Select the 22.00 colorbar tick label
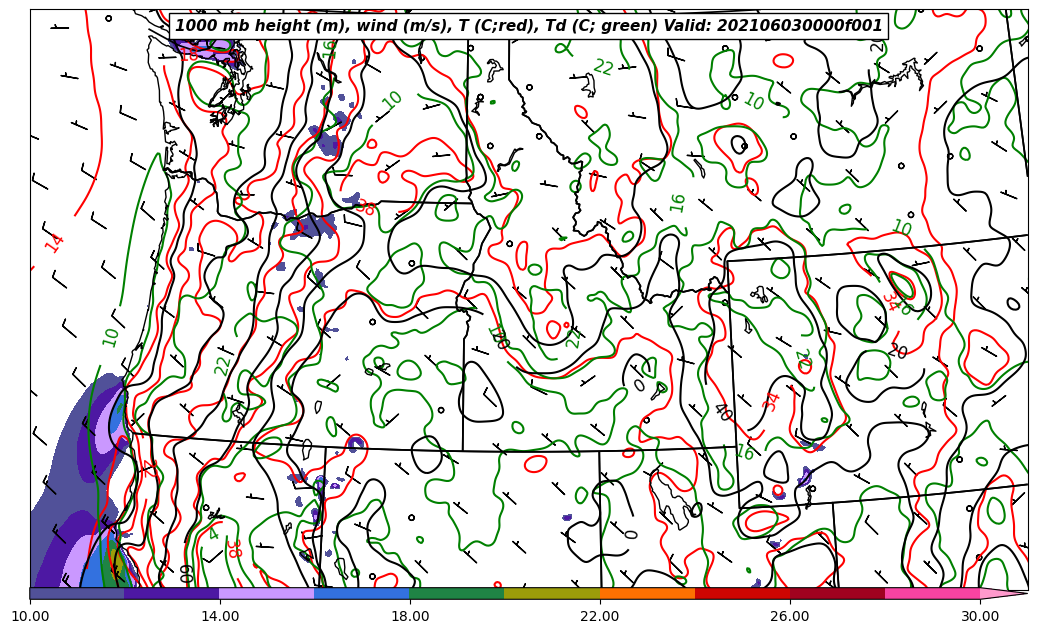The height and width of the screenshot is (633, 1037). tap(600, 616)
